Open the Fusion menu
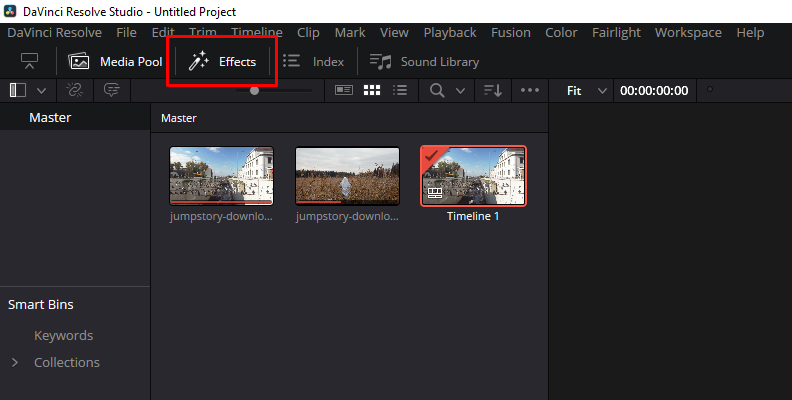This screenshot has height=400, width=792. click(511, 33)
